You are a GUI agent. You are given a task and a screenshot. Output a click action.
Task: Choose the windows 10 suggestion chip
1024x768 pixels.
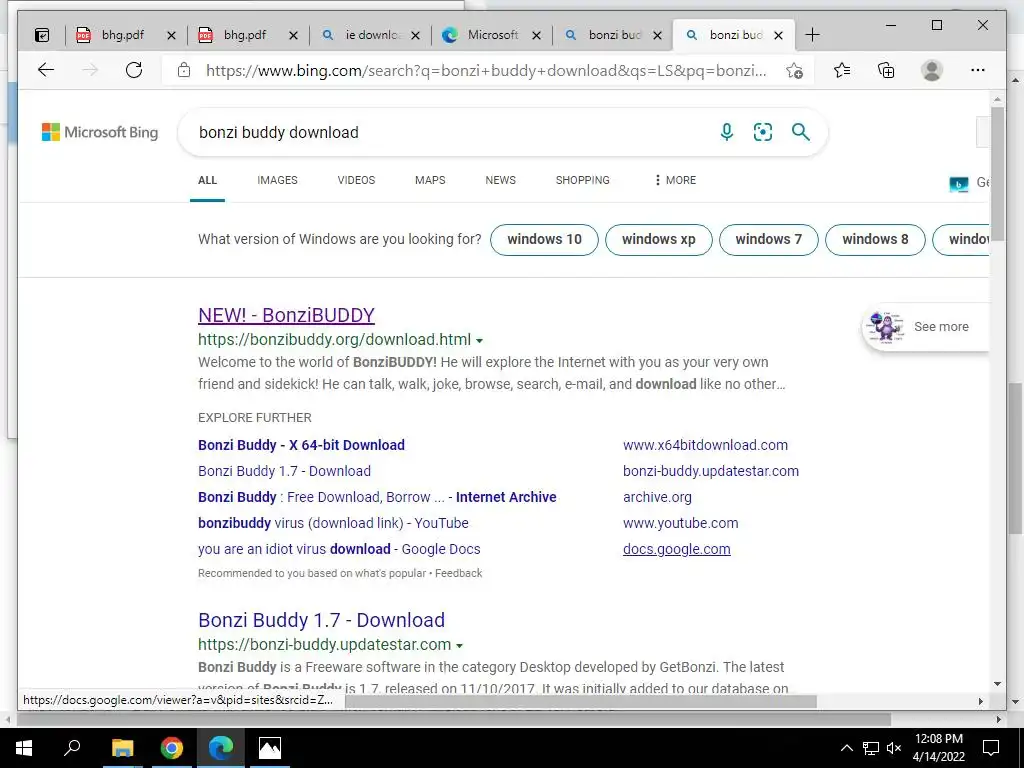pos(544,239)
